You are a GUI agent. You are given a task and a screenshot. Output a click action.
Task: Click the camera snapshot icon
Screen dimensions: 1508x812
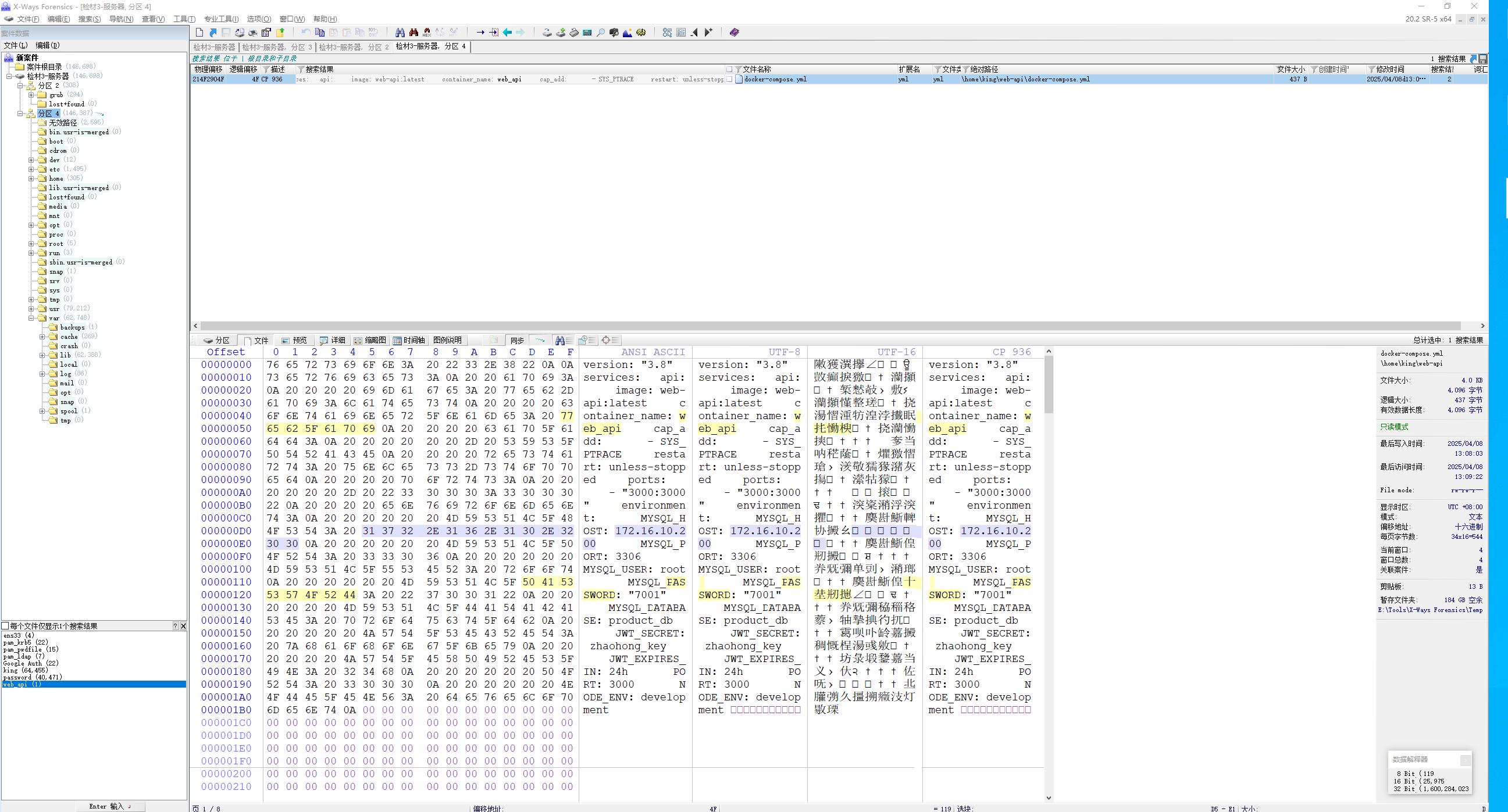click(614, 33)
